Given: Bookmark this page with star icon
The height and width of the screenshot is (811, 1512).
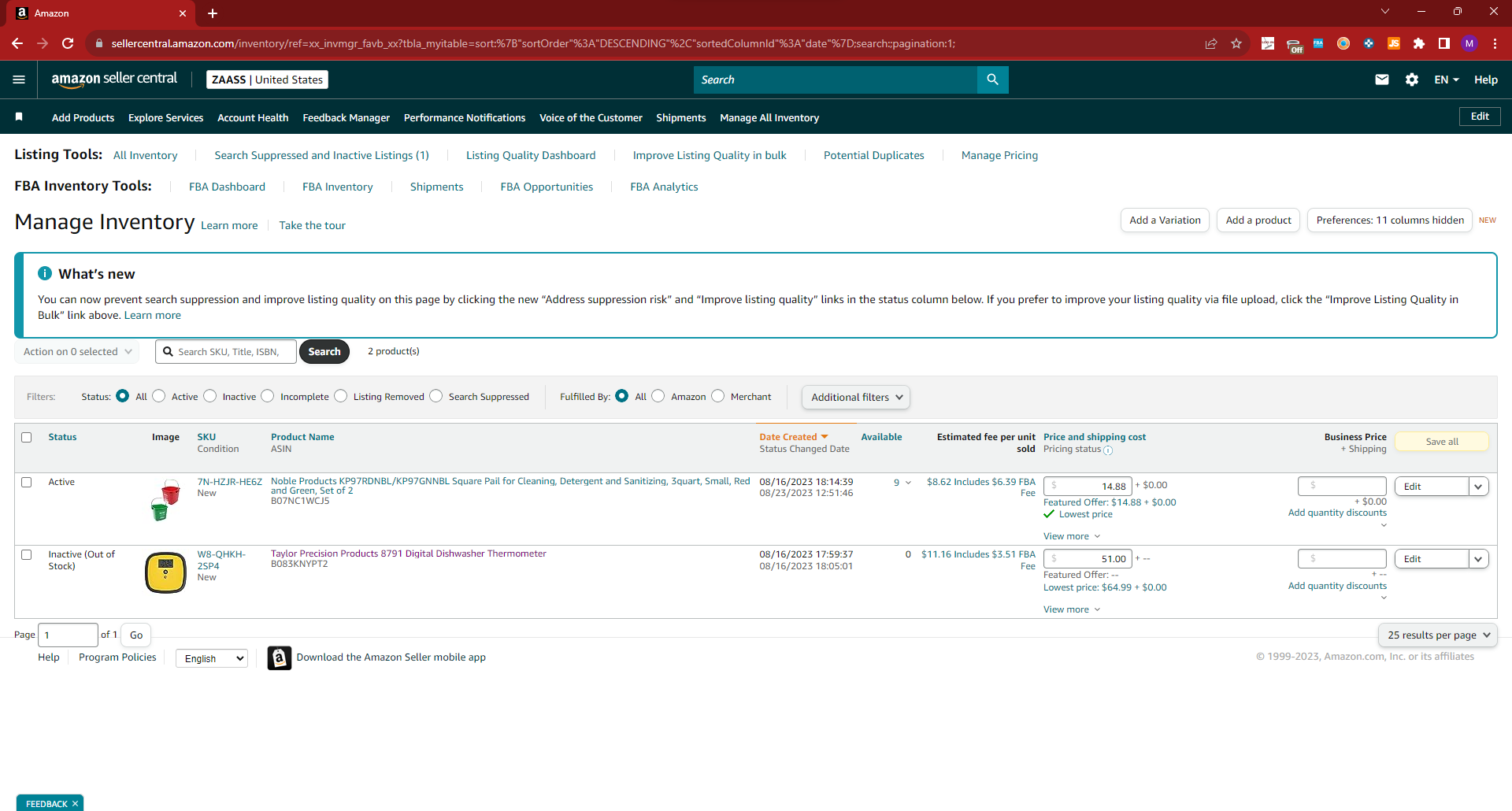Looking at the screenshot, I should tap(1236, 43).
